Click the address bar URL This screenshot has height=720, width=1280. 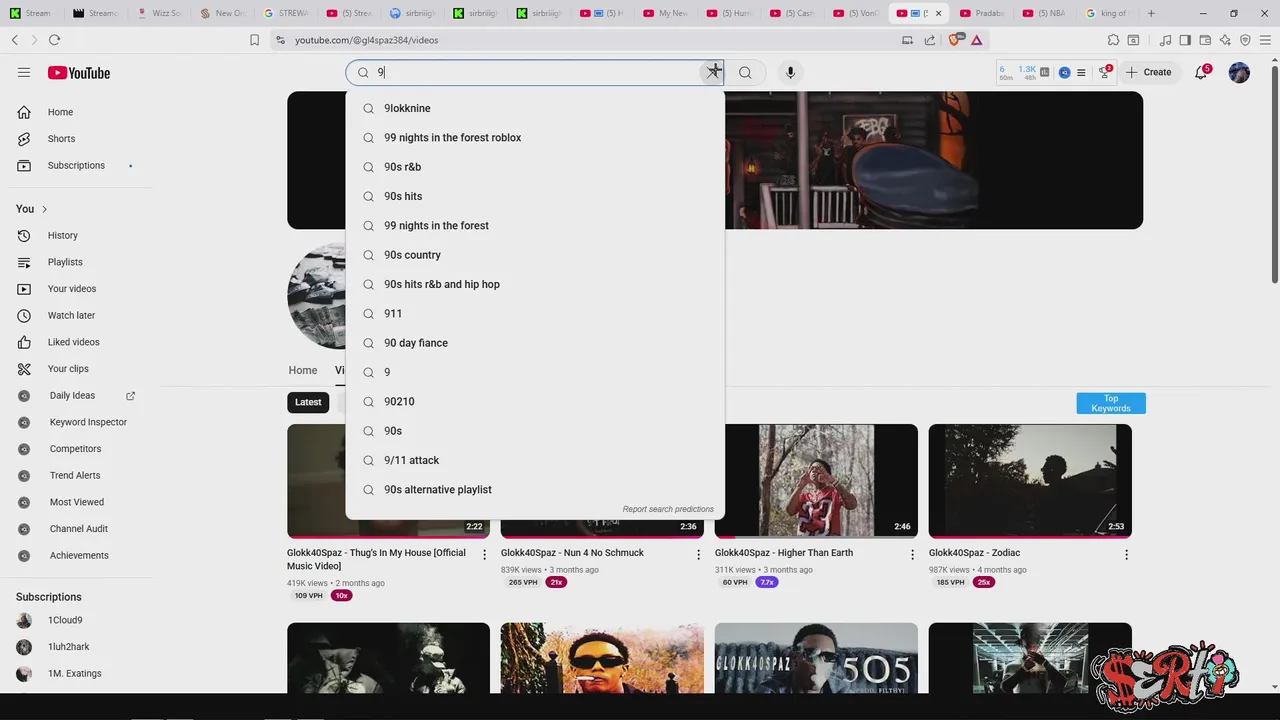(366, 40)
